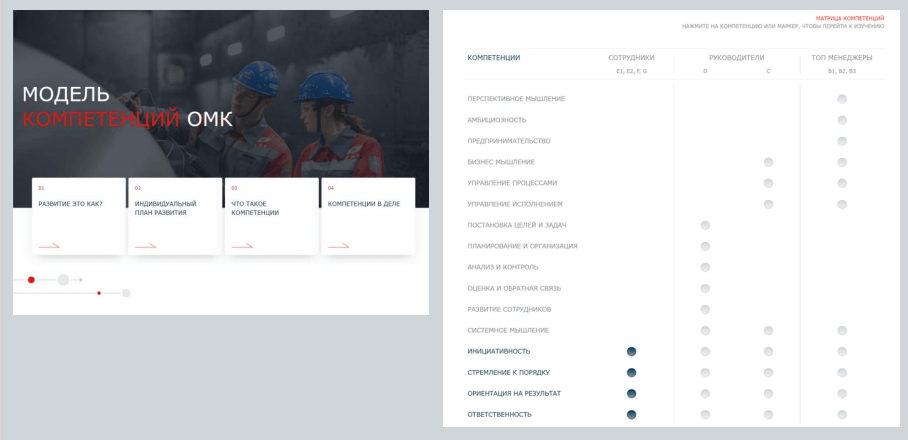Click the grey circle on lower slider line
Viewport: 908px width, 440px height.
point(126,293)
